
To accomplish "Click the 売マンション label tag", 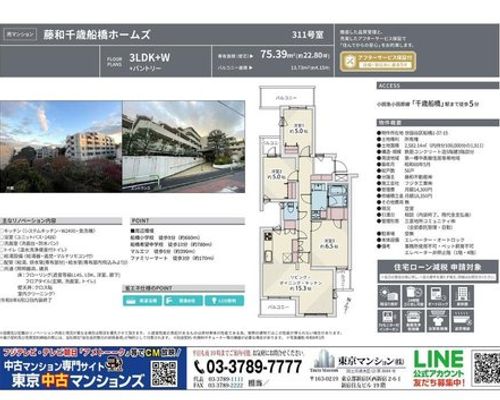I will coord(20,34).
